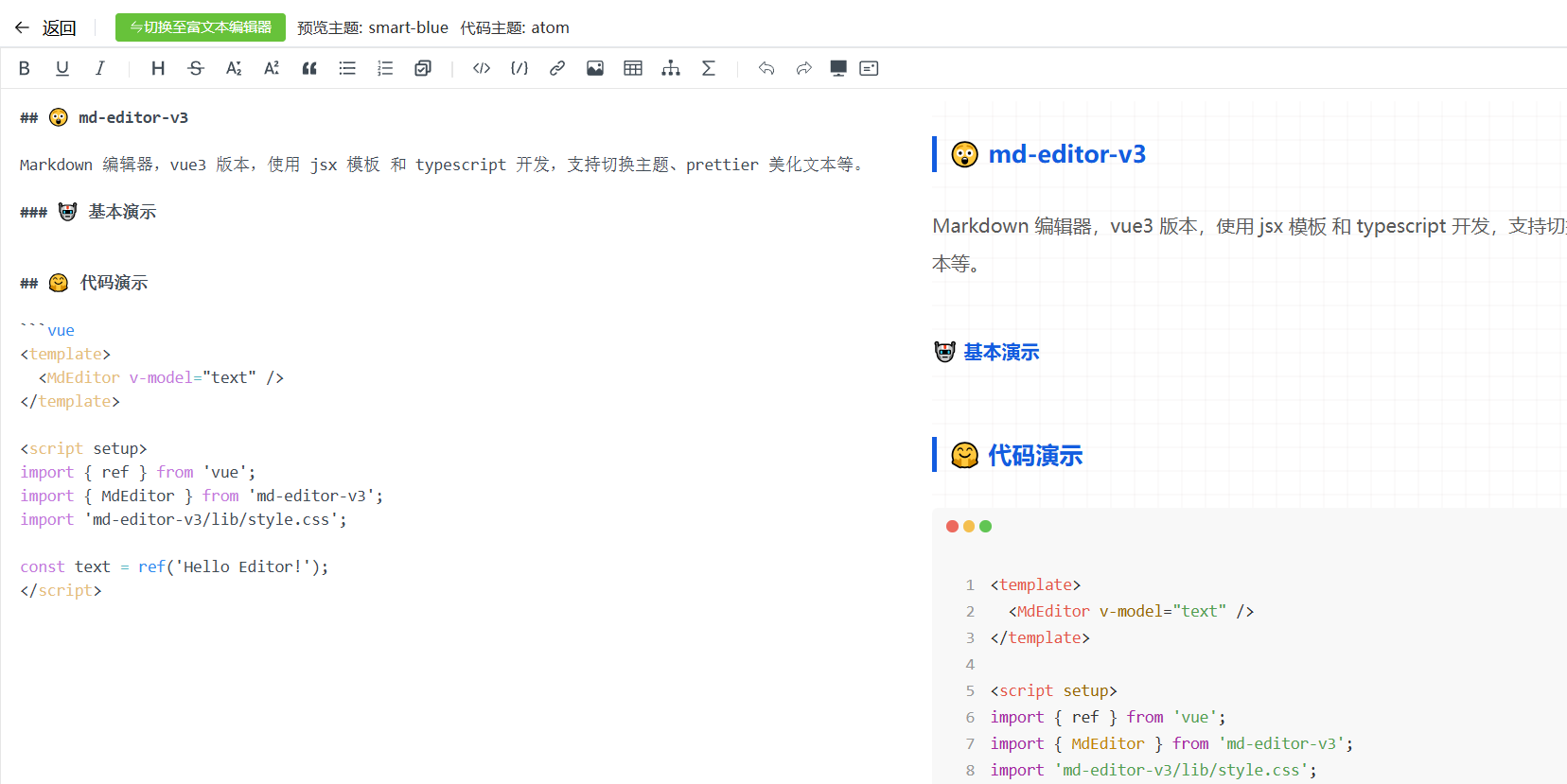Click the back arrow icon

22,27
